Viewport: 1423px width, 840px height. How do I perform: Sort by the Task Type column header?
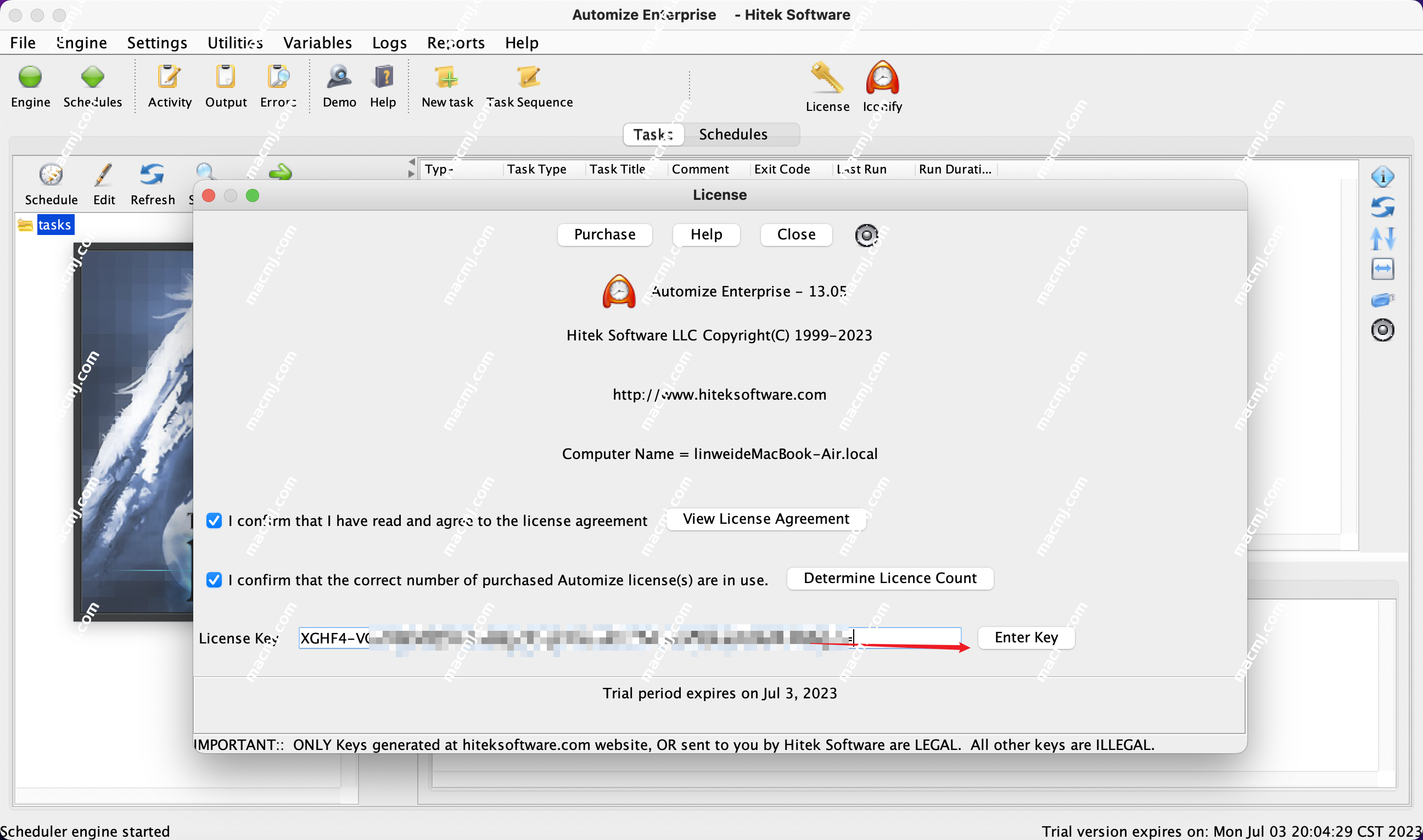[536, 169]
